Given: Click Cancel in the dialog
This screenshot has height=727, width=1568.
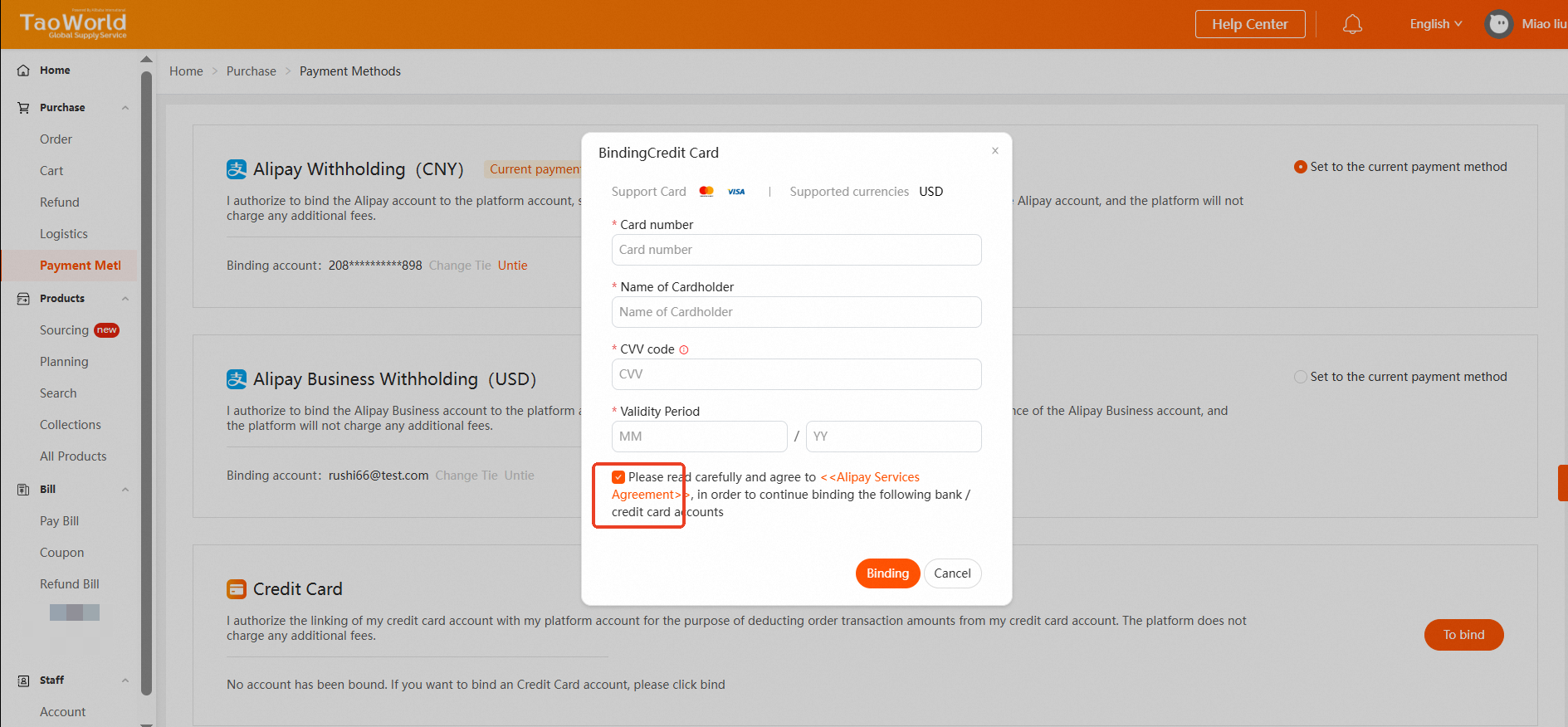Looking at the screenshot, I should click(952, 573).
